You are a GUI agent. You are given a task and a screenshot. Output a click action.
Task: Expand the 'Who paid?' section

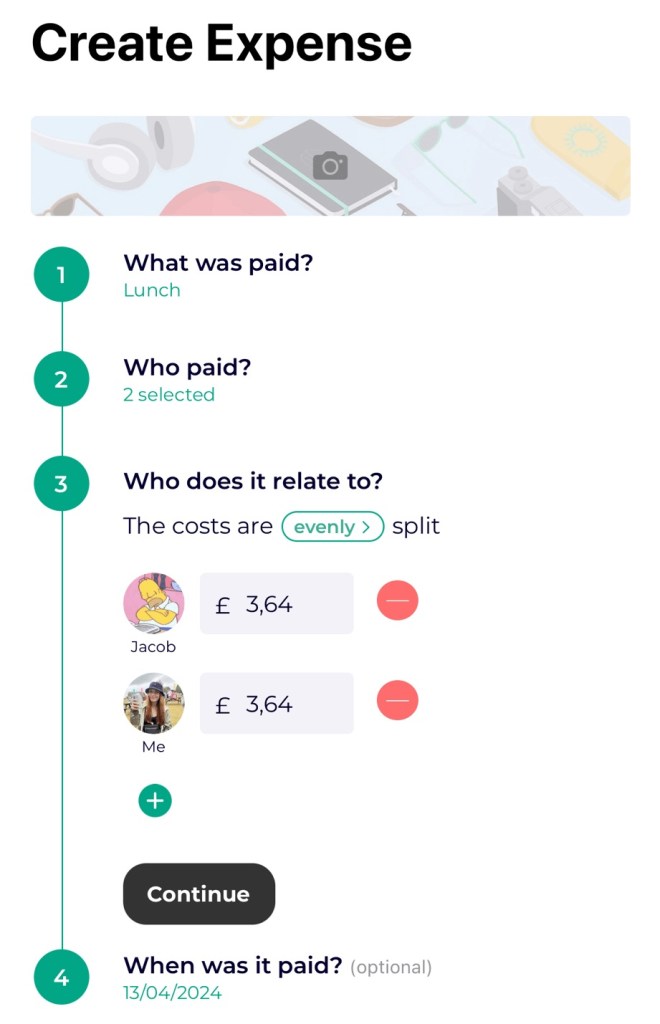[x=187, y=368]
